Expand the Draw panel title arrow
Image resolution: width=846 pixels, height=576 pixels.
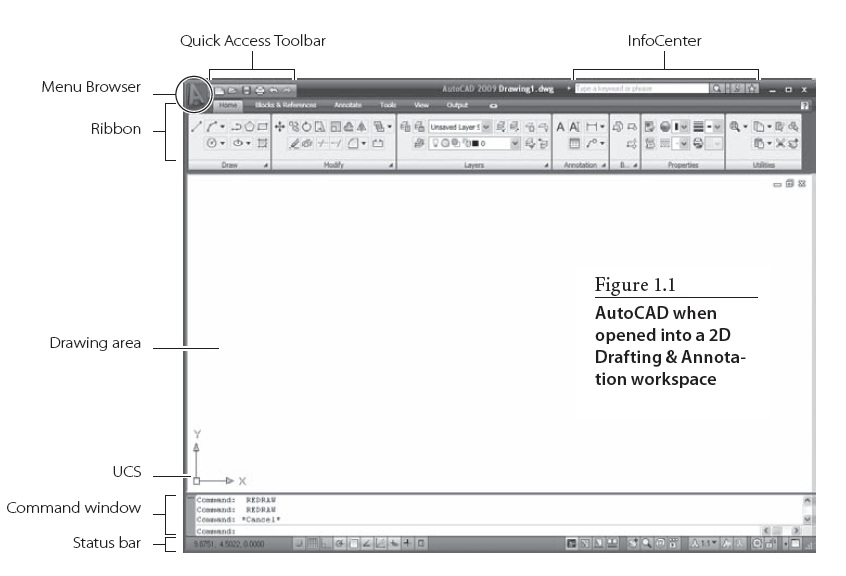click(x=265, y=166)
